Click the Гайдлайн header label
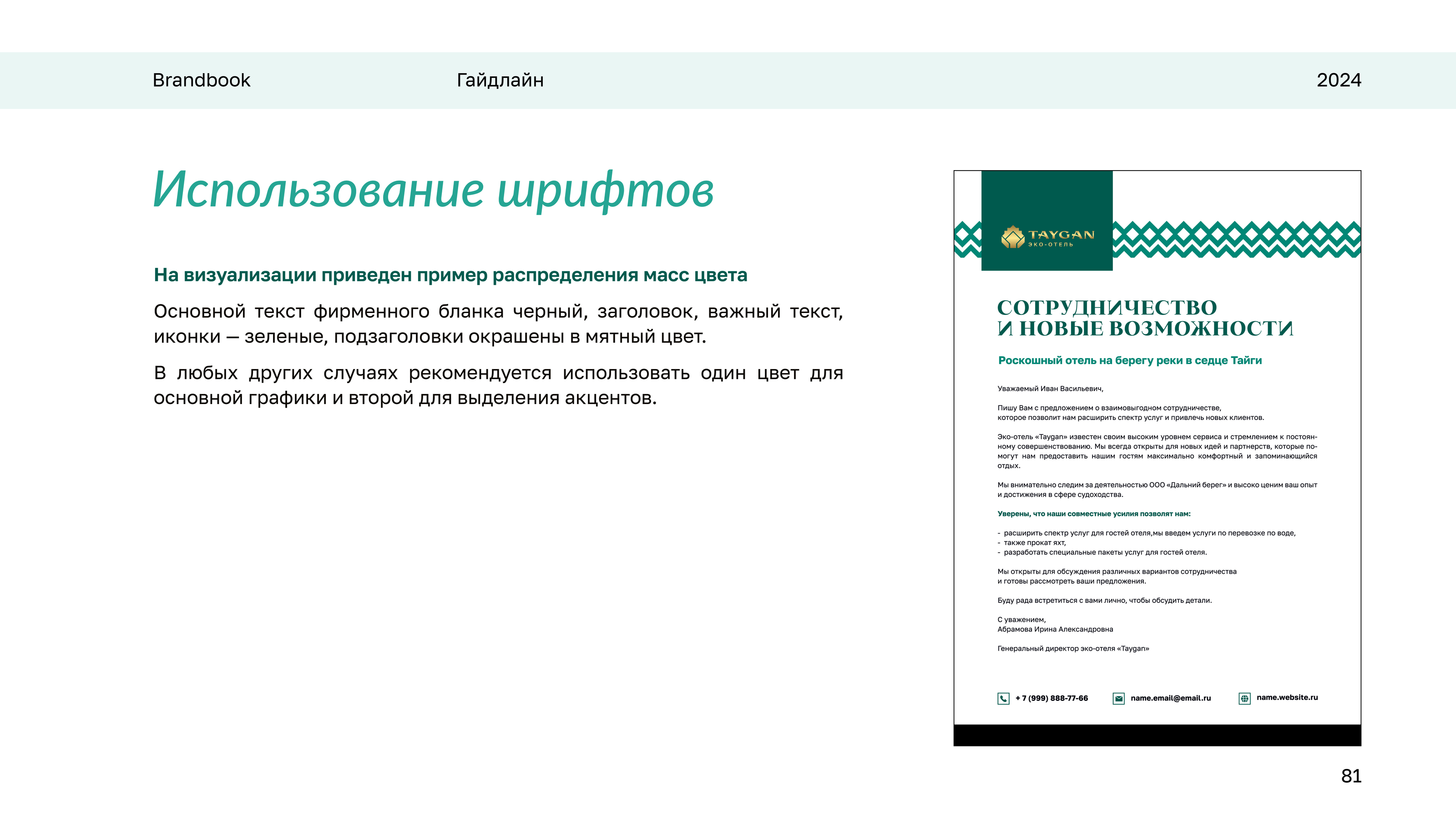1456x819 pixels. pos(500,80)
